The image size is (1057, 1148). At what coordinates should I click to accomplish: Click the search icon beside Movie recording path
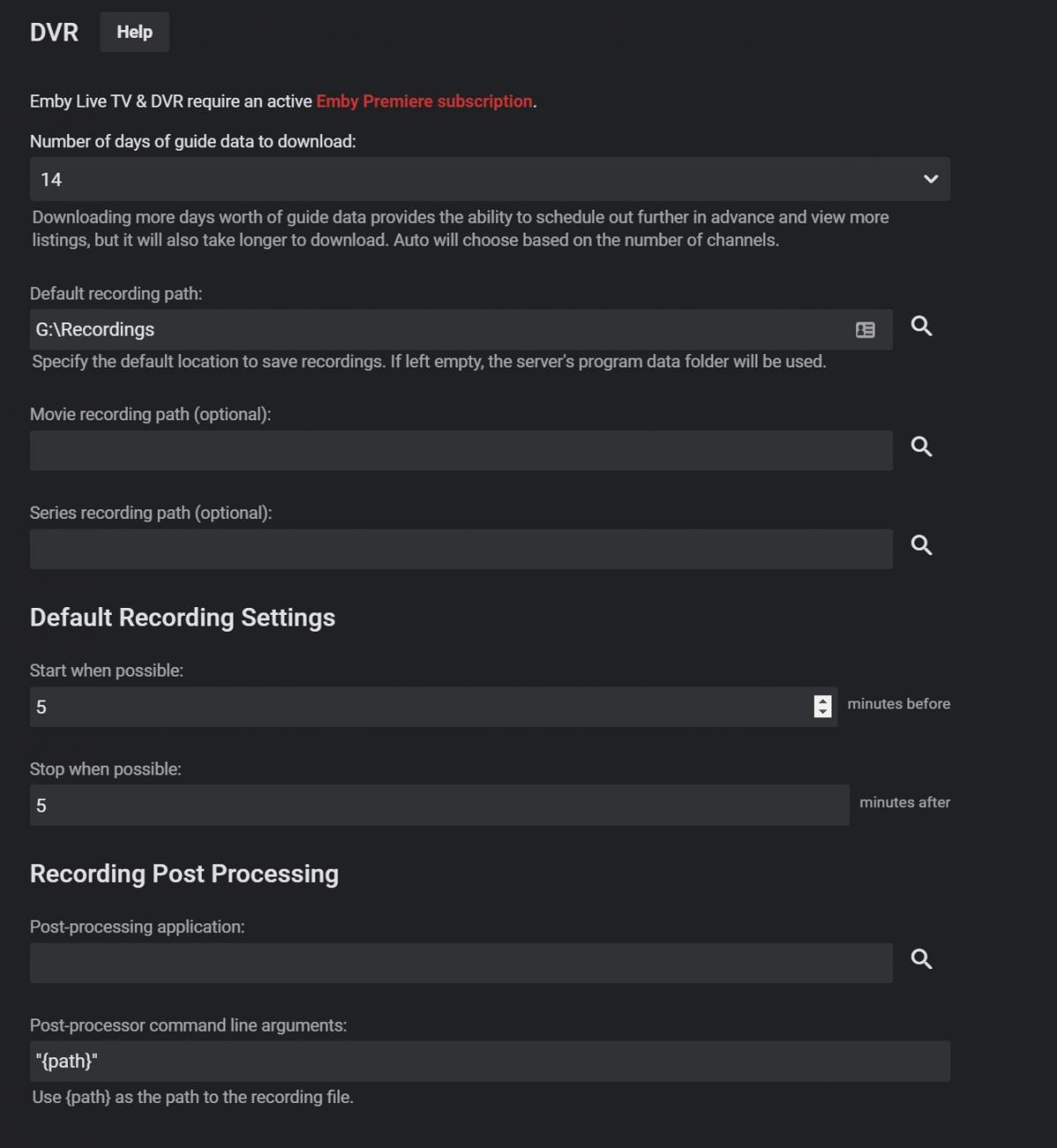coord(921,447)
